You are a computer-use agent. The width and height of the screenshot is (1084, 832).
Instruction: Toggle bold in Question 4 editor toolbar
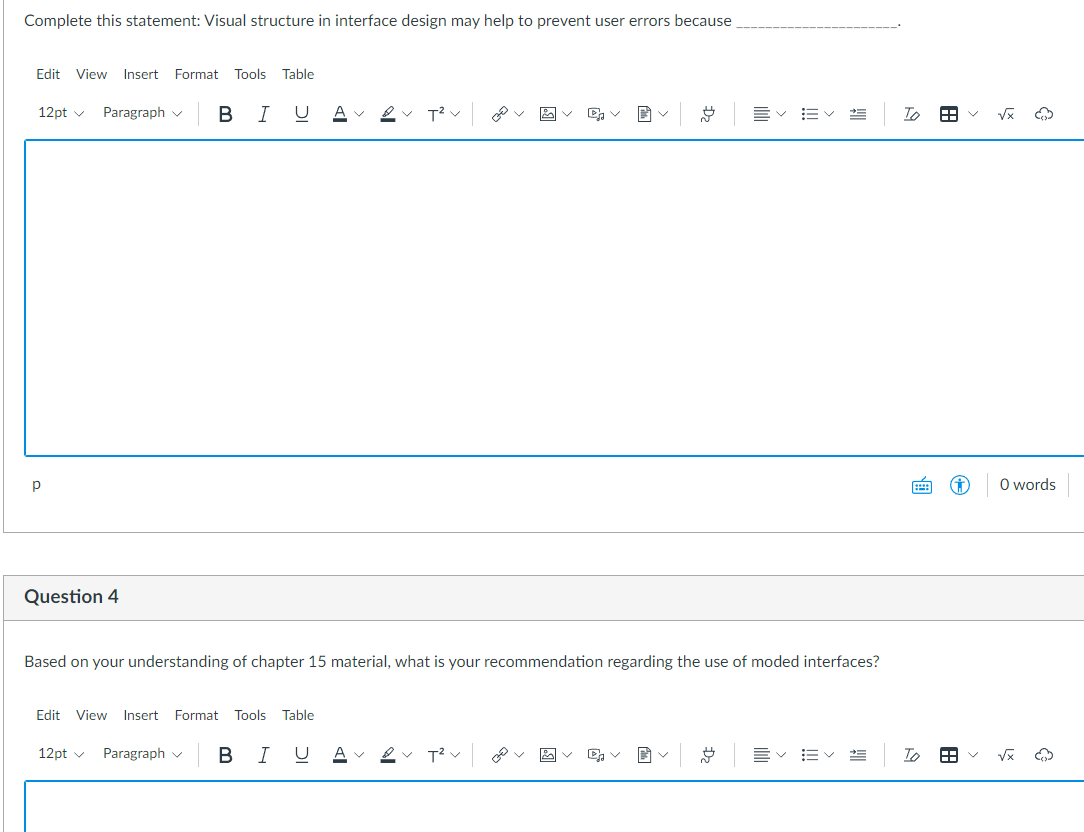click(225, 755)
